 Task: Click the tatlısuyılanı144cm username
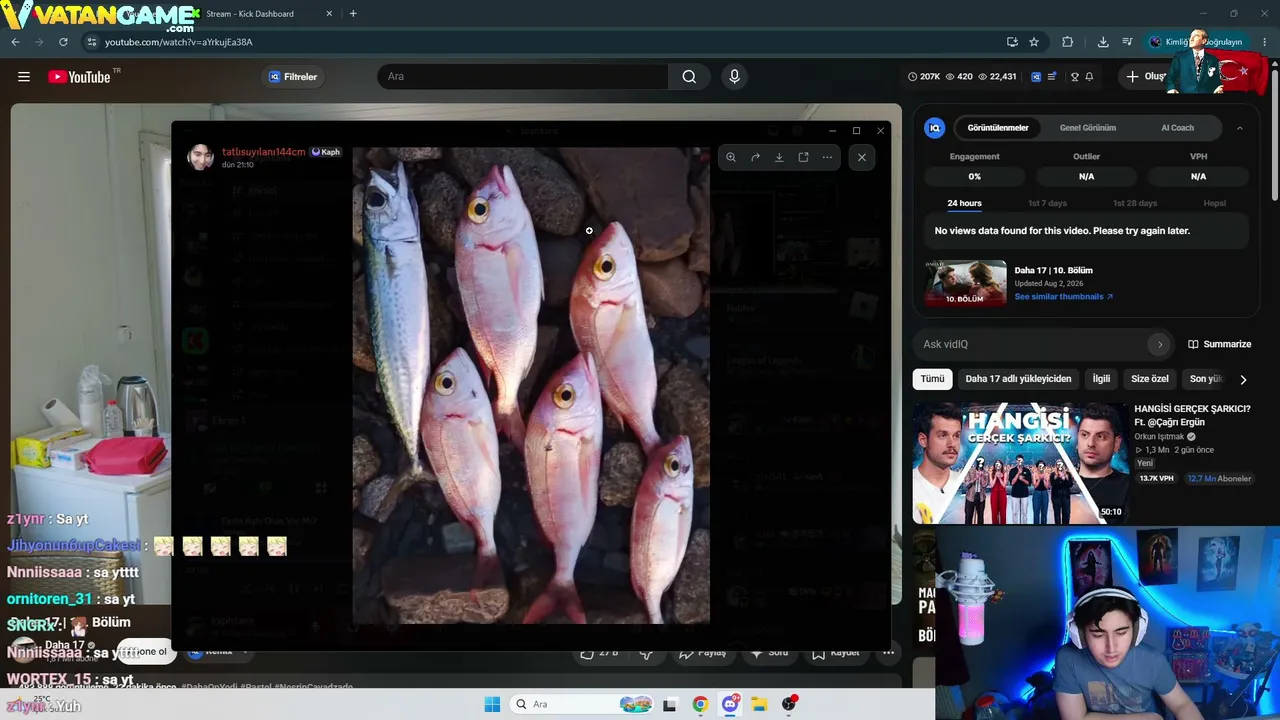264,152
